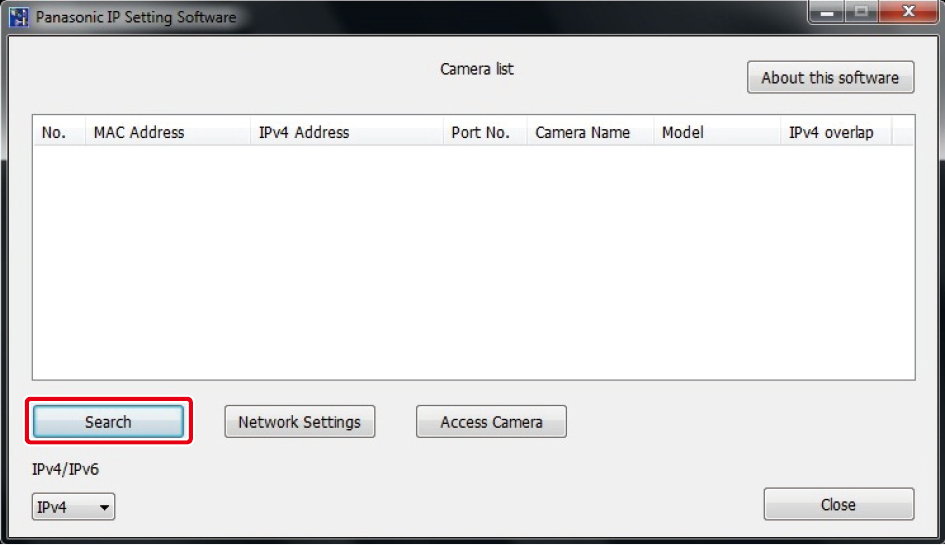Sort by MAC Address column header

(x=167, y=132)
